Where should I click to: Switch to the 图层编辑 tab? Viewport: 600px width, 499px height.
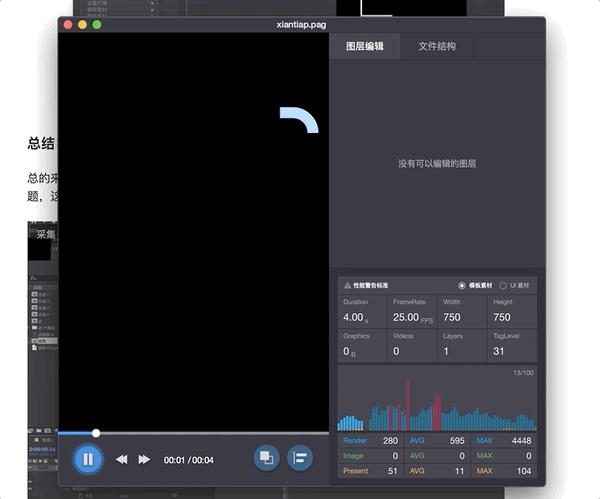click(365, 46)
